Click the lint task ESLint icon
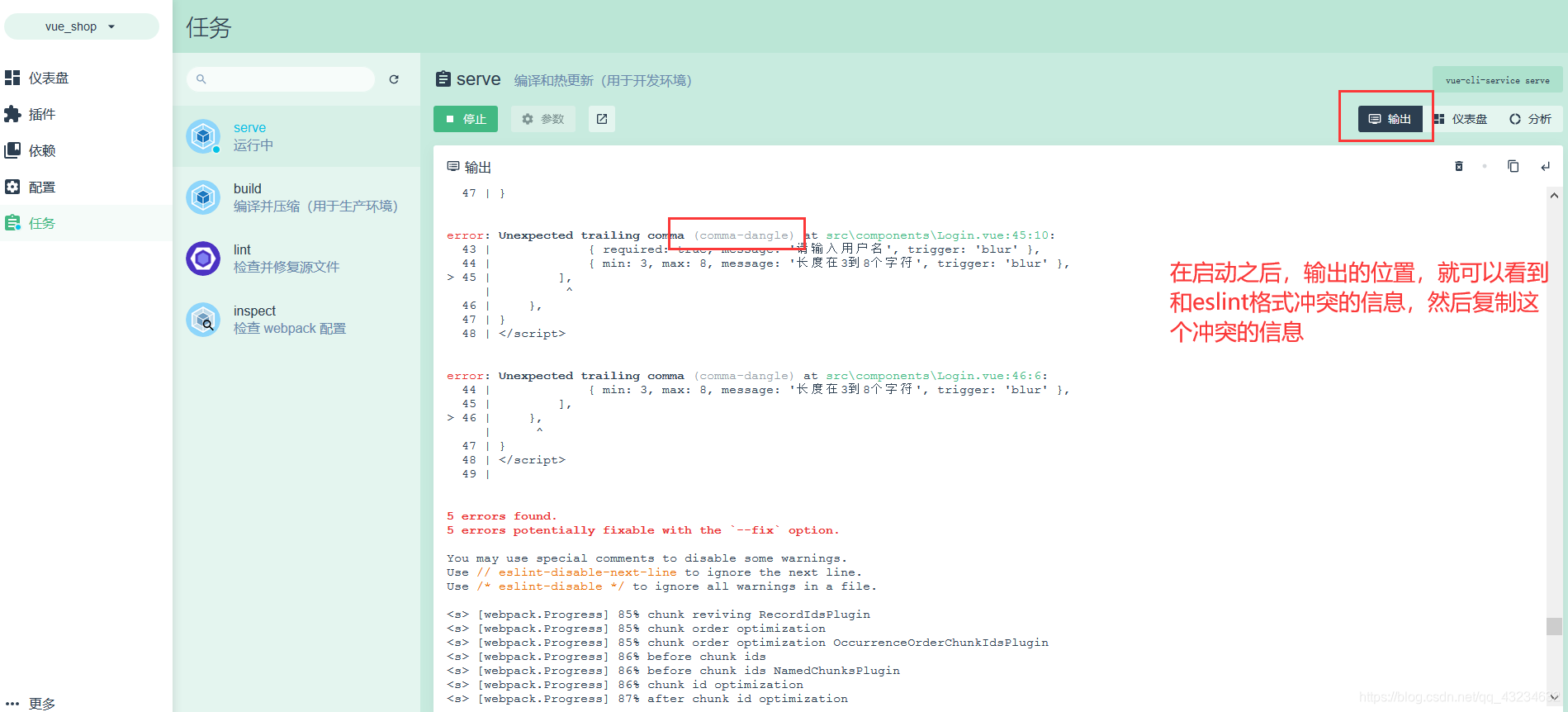 [x=203, y=259]
